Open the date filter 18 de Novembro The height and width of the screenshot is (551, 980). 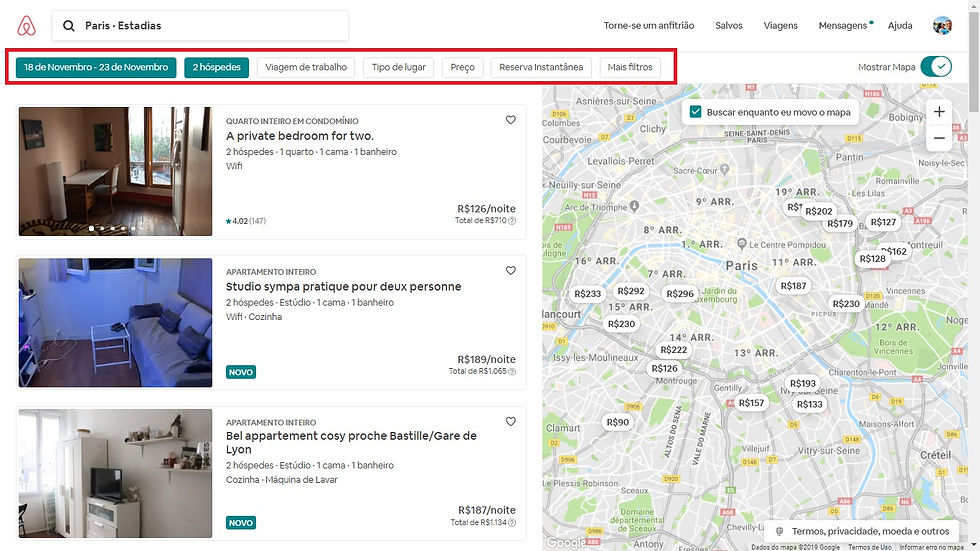96,67
